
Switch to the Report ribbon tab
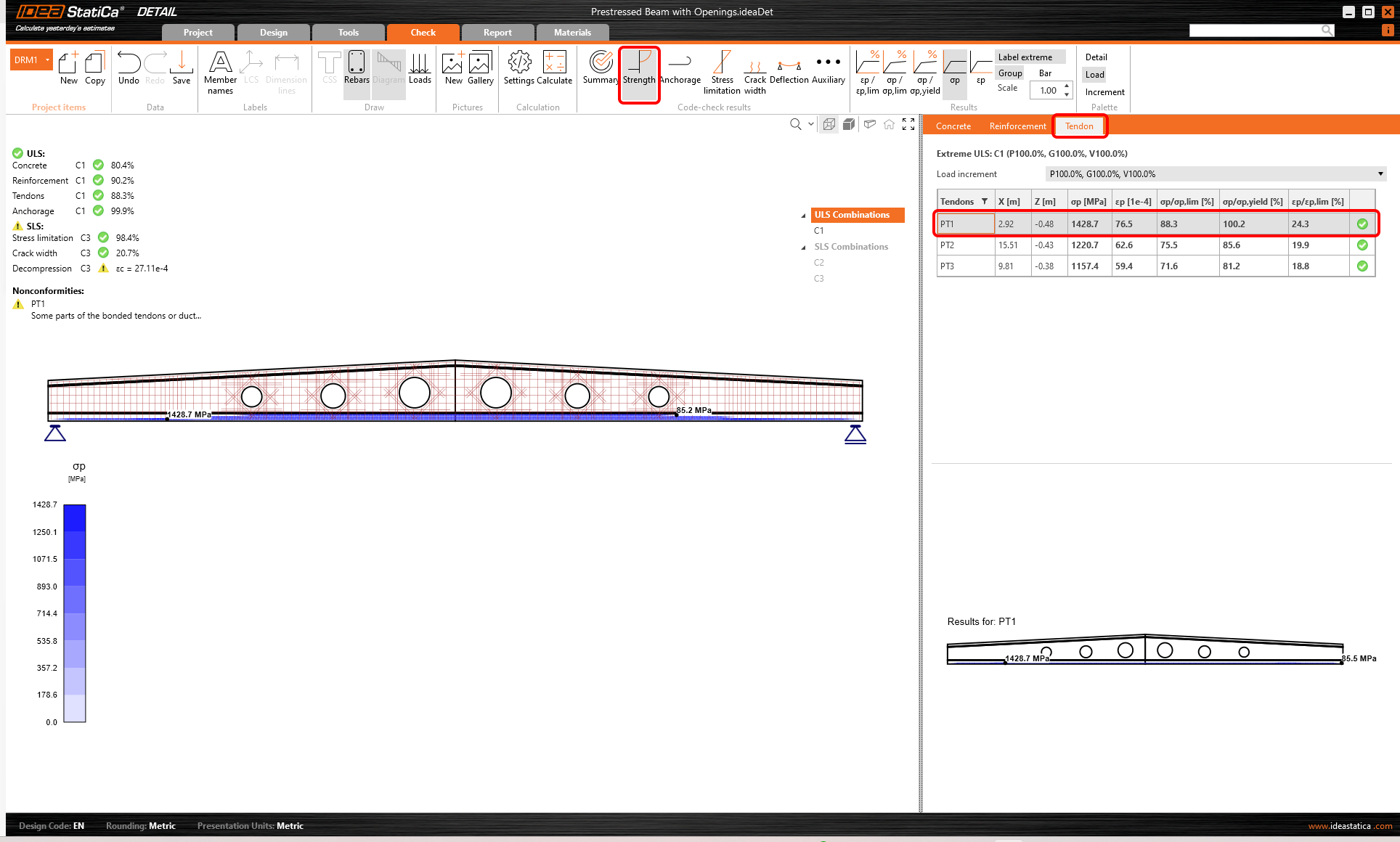497,33
